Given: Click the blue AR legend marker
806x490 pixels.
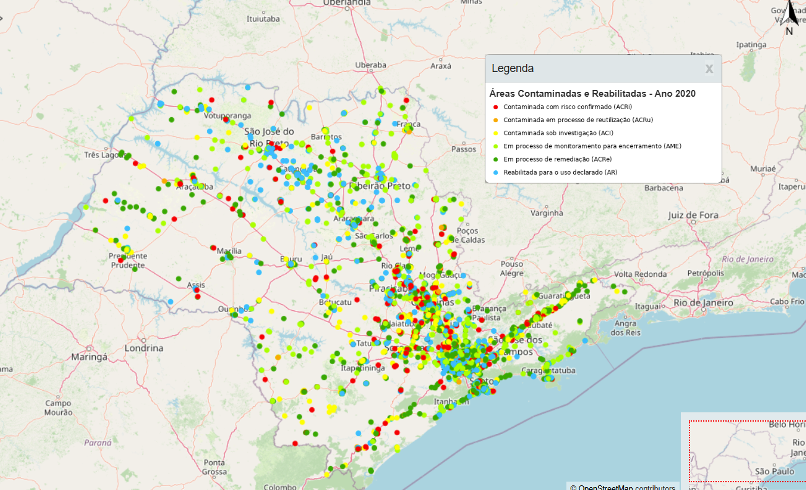Looking at the screenshot, I should (495, 172).
